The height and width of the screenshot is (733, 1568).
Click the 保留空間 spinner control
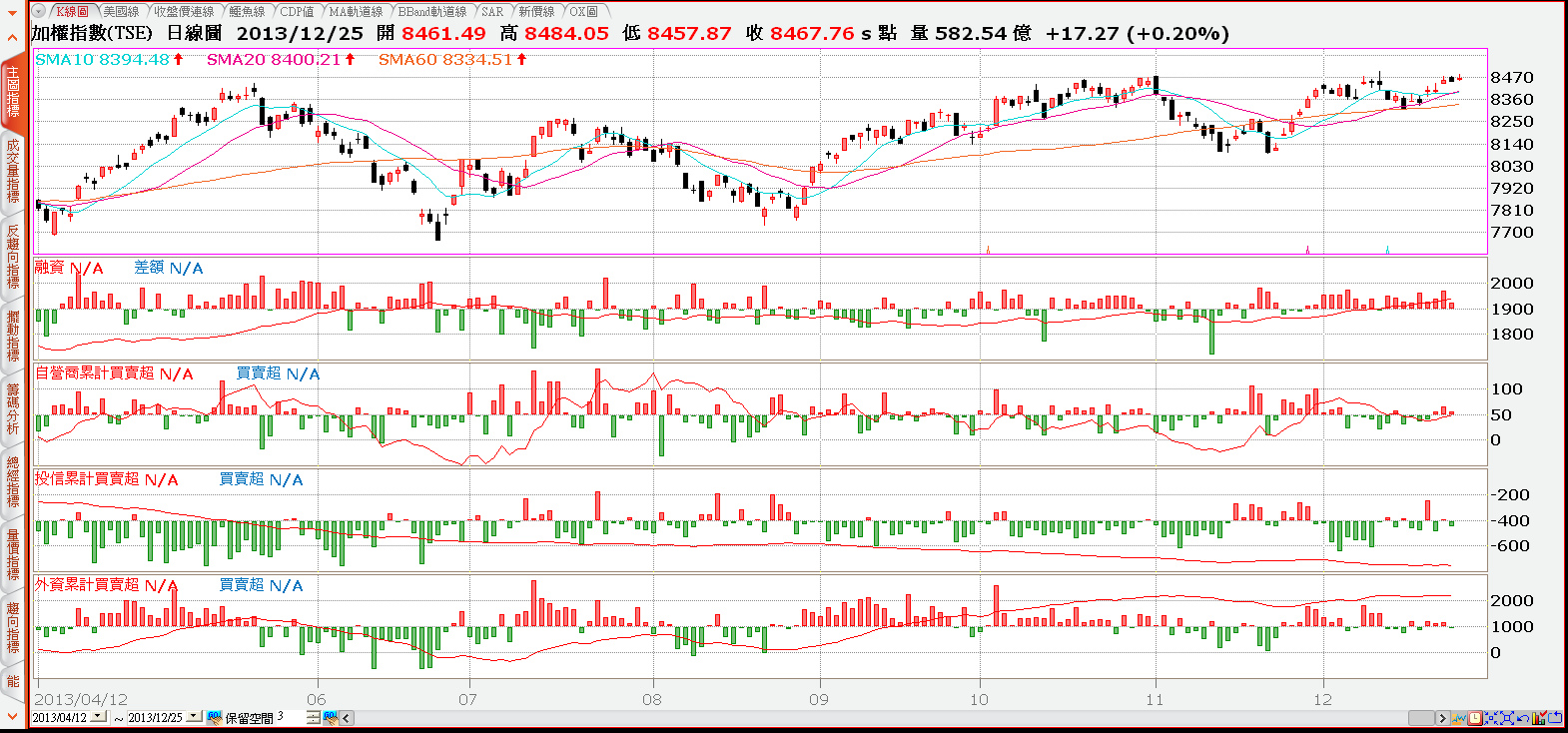[x=313, y=717]
